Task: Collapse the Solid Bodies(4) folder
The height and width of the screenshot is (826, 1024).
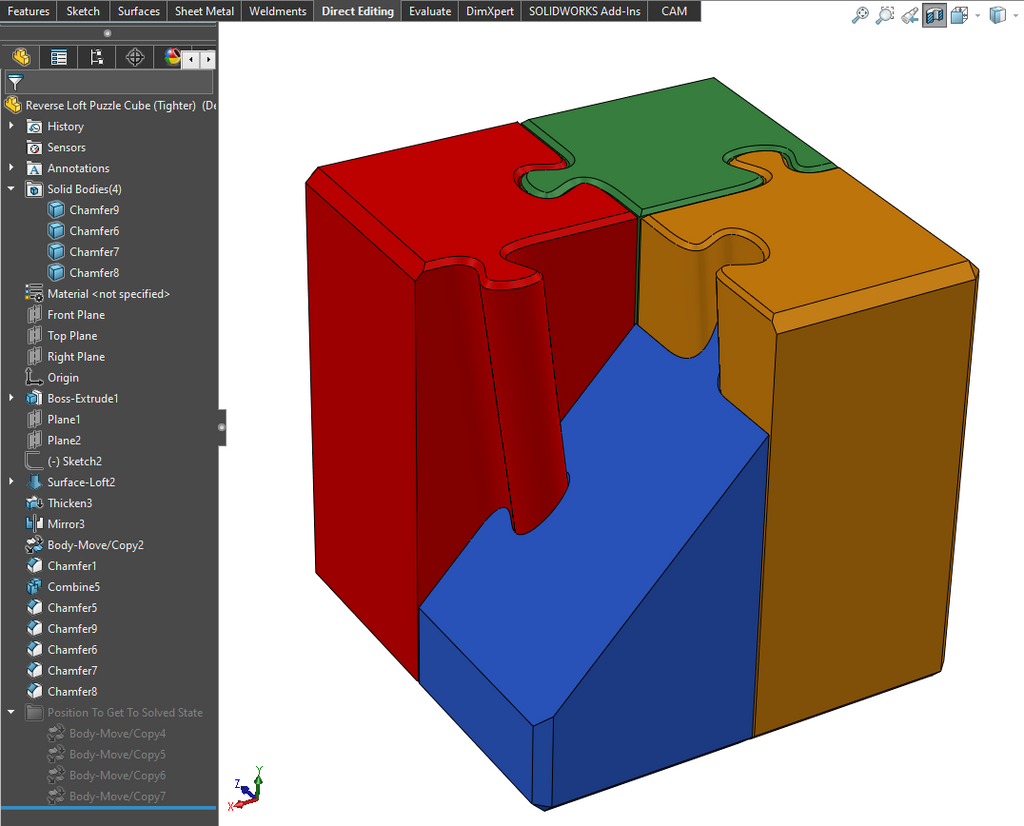Action: 11,189
